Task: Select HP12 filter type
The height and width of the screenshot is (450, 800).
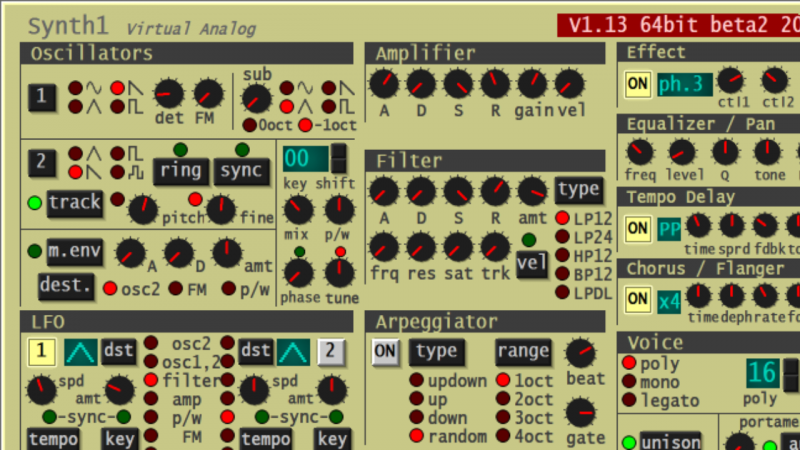Action: click(x=562, y=255)
